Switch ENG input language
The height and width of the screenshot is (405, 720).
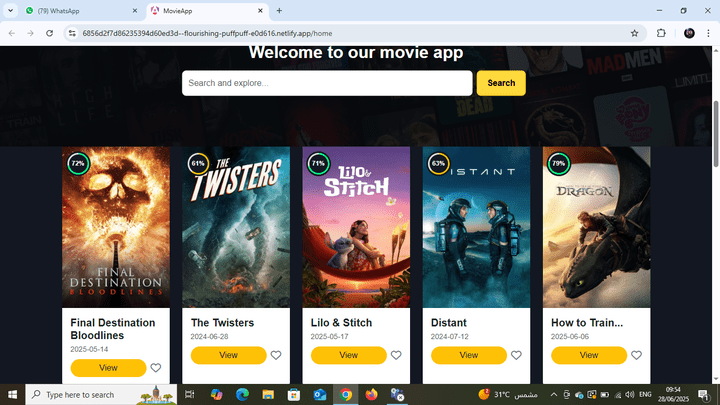(x=645, y=394)
